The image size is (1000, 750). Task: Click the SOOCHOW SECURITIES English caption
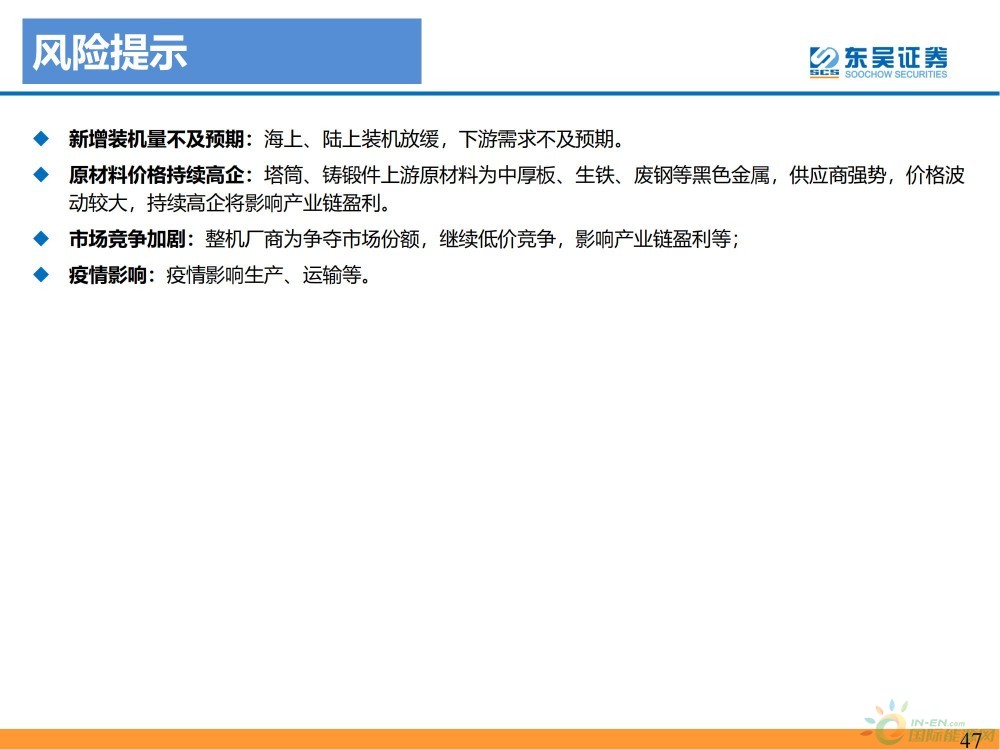pos(896,75)
